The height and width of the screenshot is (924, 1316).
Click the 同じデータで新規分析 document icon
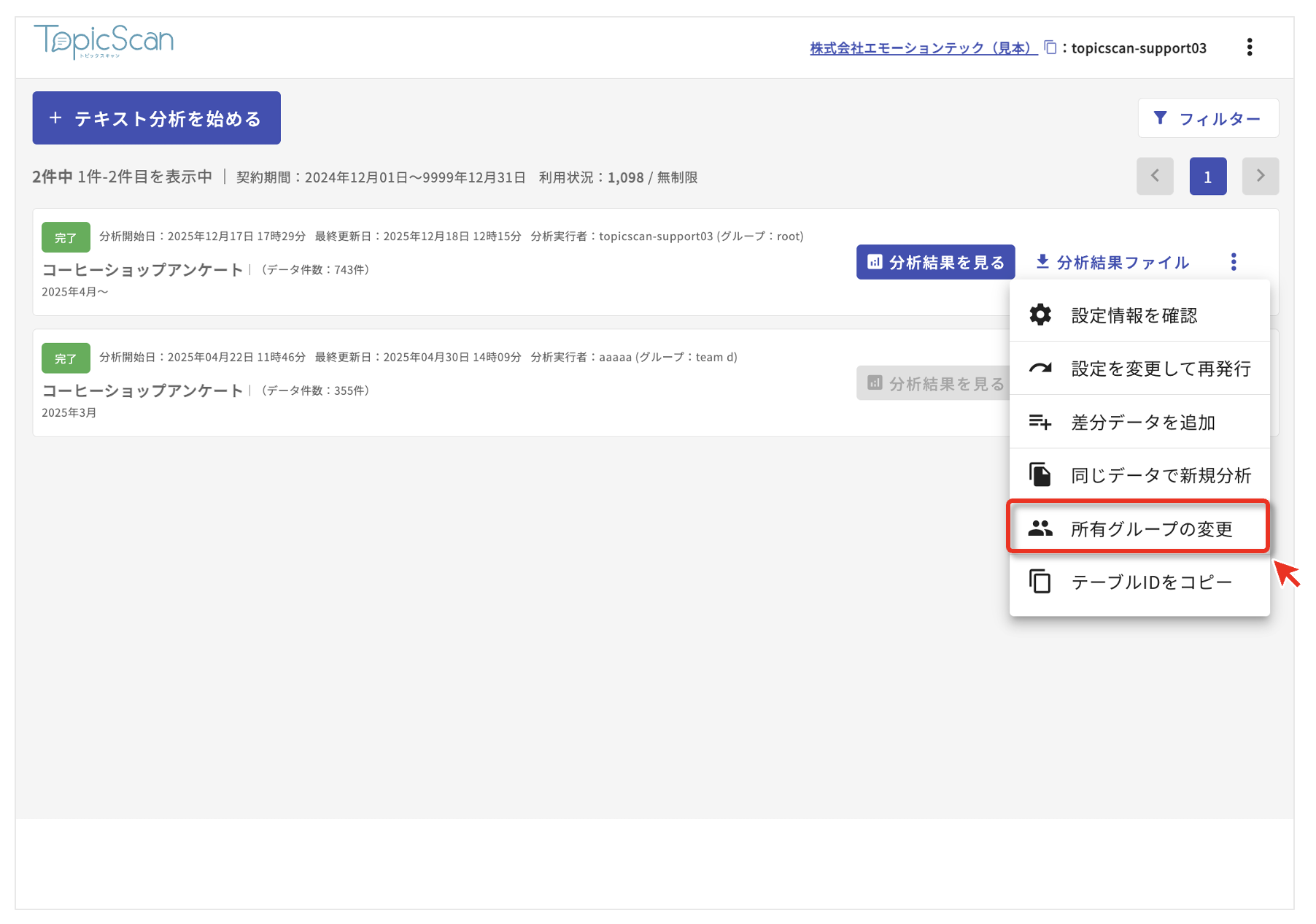(1040, 475)
